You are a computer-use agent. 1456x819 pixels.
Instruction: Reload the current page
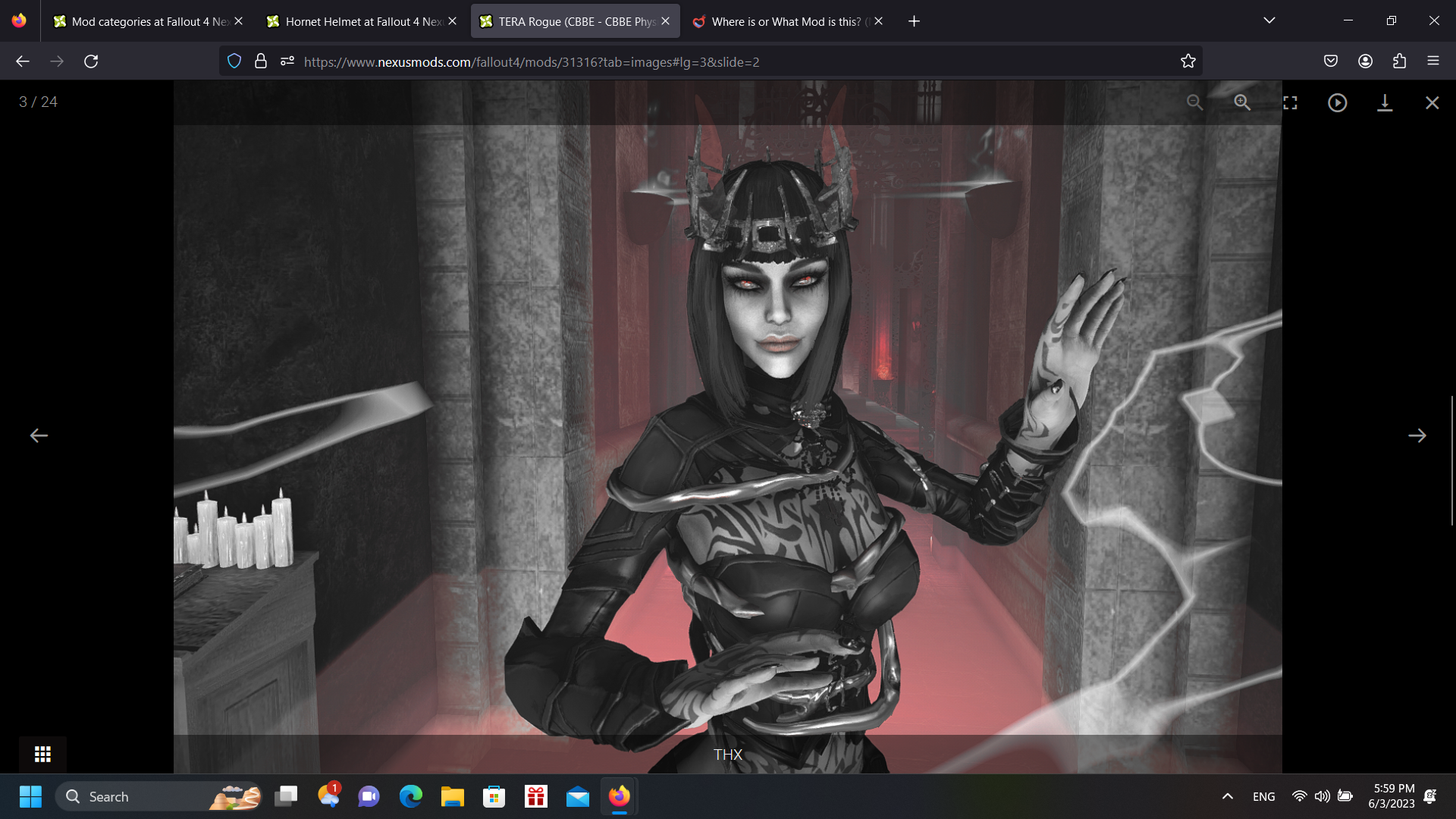[x=91, y=61]
